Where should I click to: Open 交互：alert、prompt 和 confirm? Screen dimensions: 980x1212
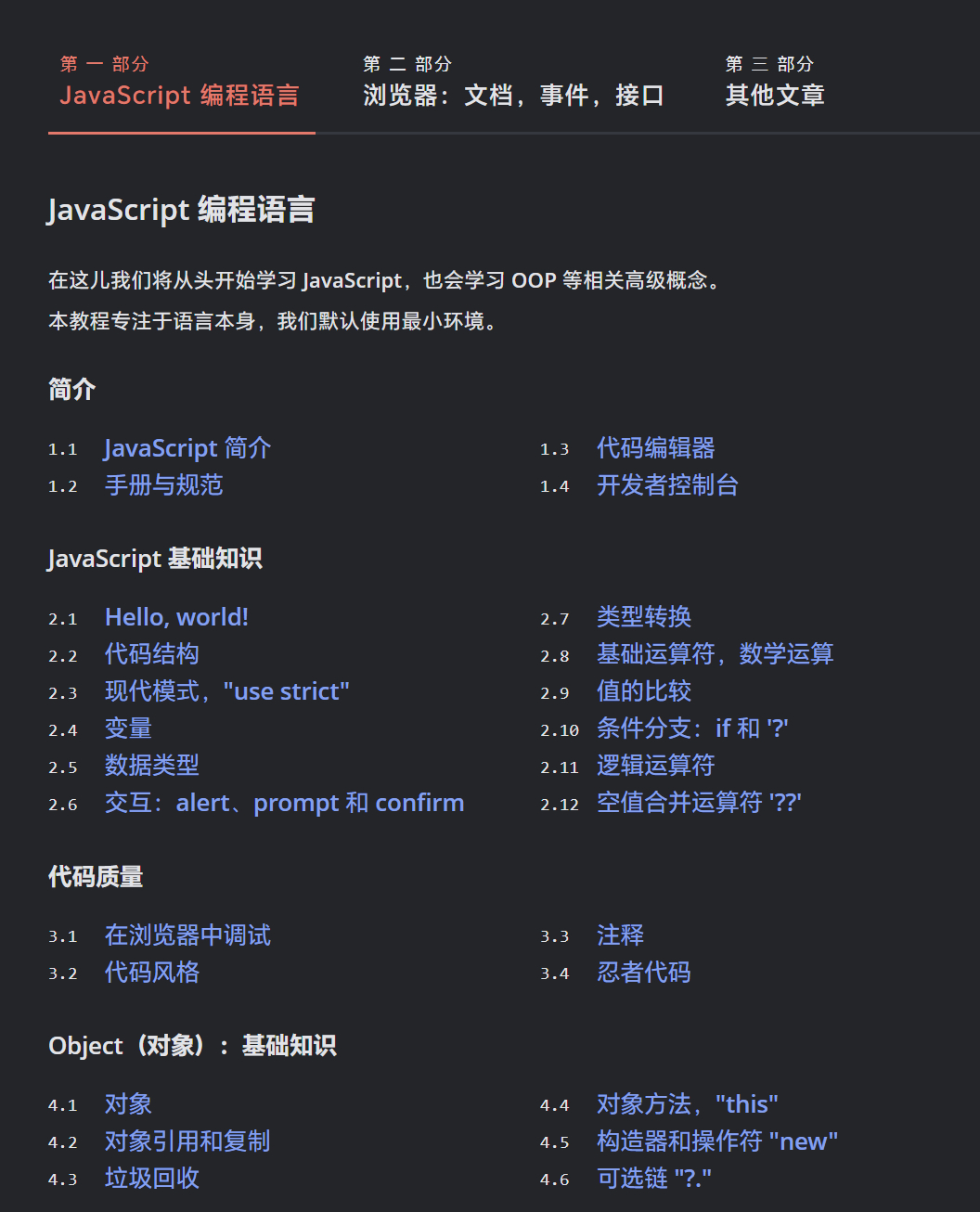pos(284,803)
